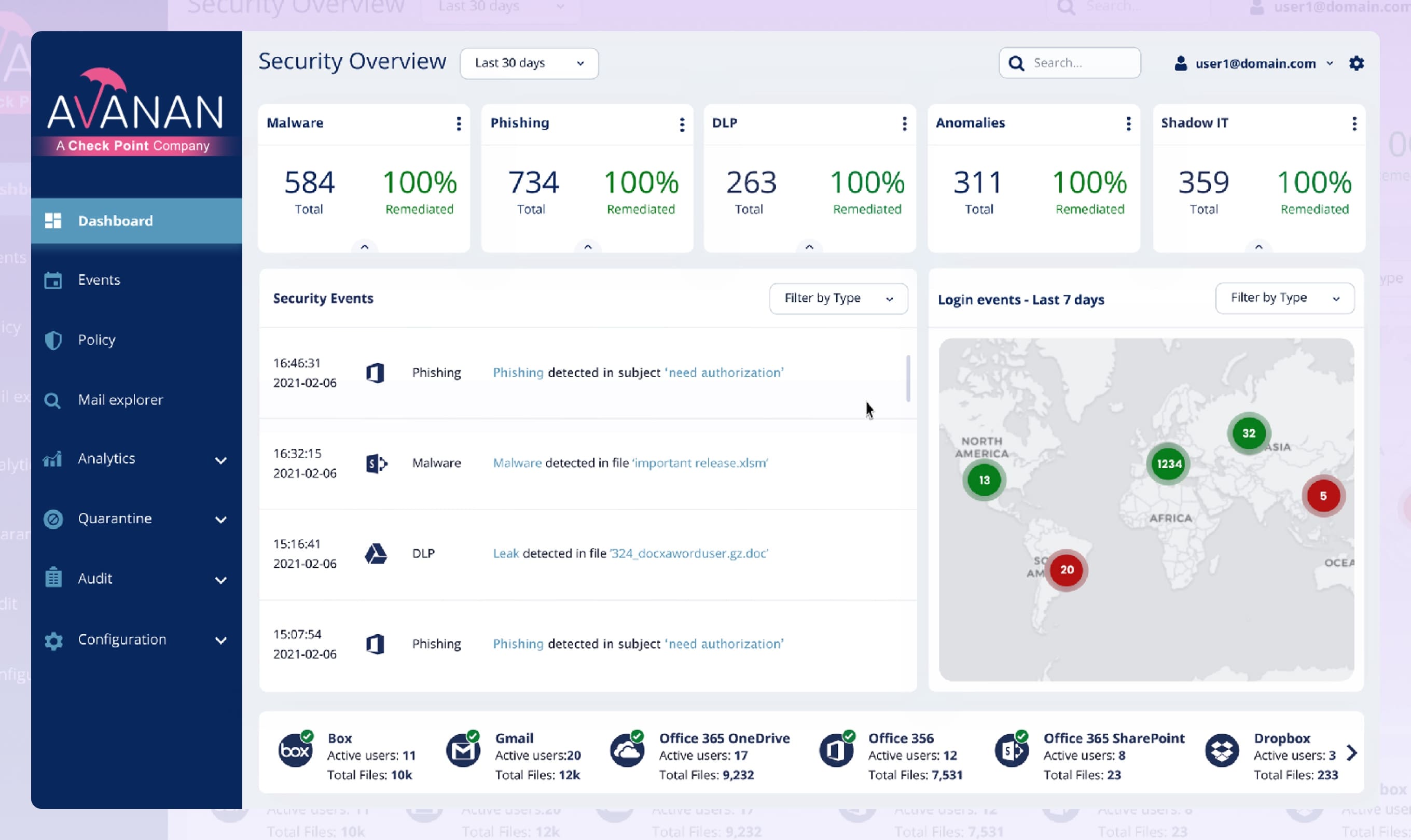Open the Dashboard section in the sidebar

pyautogui.click(x=115, y=220)
